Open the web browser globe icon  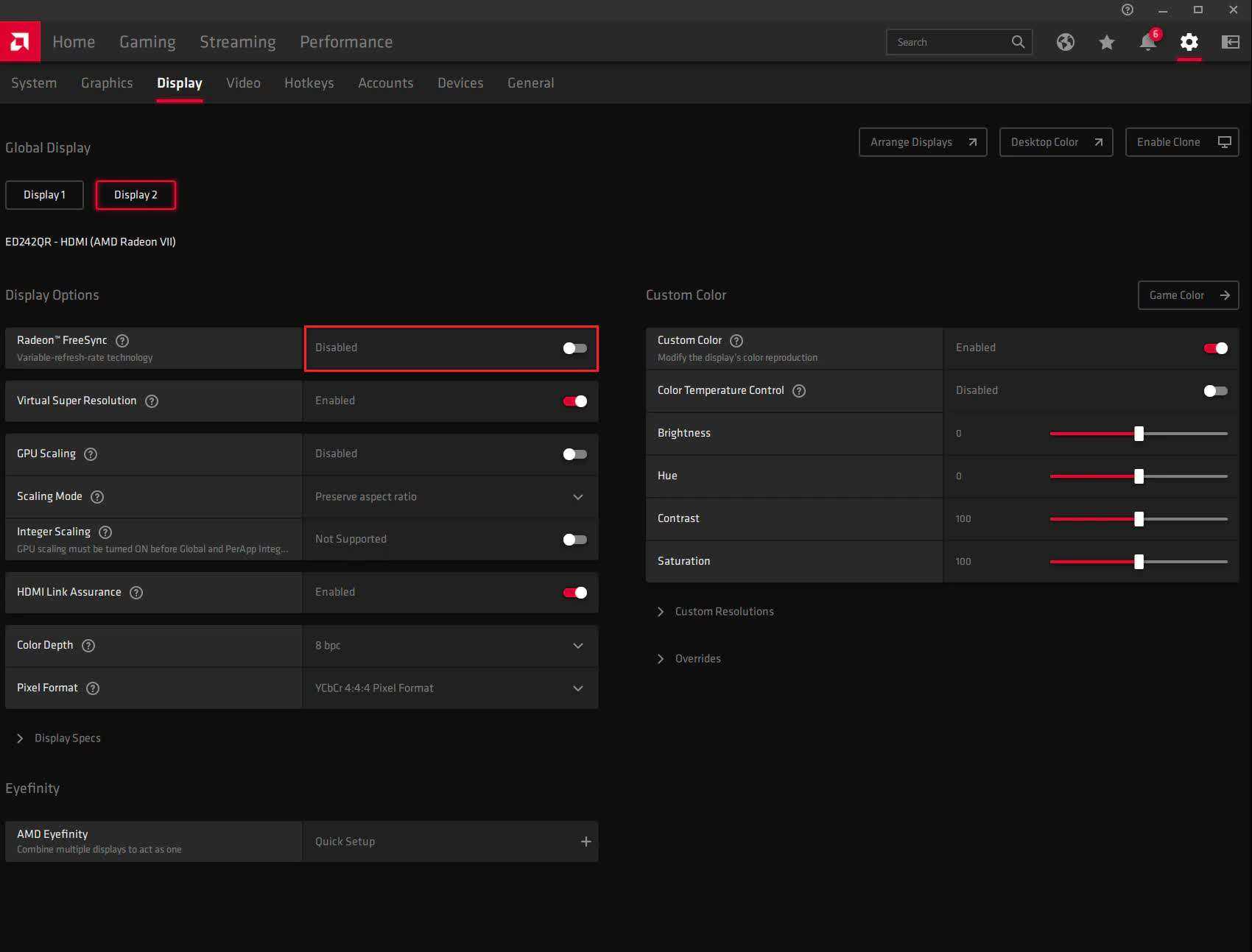(1065, 42)
